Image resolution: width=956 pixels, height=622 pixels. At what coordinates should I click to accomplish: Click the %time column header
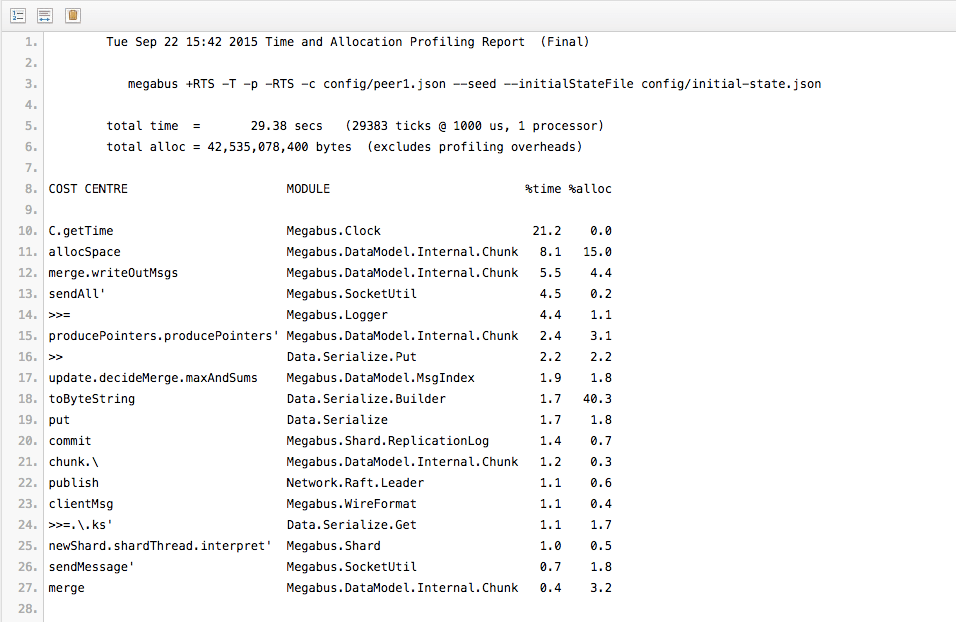tap(543, 189)
